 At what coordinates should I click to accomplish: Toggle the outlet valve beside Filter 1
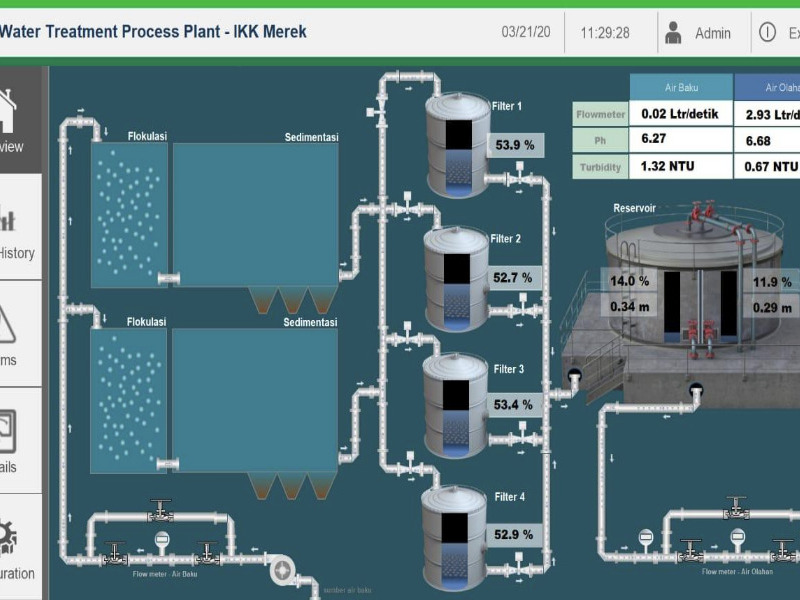(519, 179)
